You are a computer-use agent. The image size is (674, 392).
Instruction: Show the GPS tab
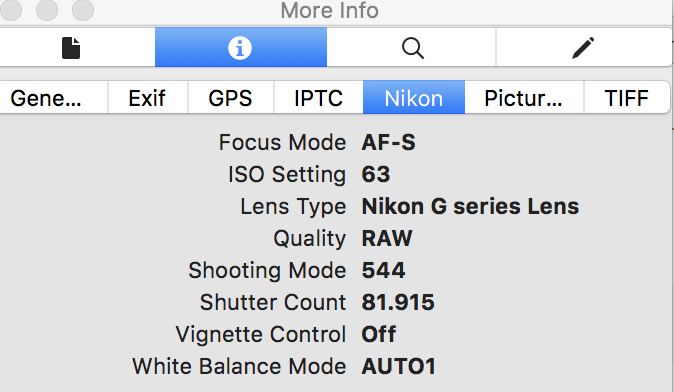pyautogui.click(x=230, y=98)
